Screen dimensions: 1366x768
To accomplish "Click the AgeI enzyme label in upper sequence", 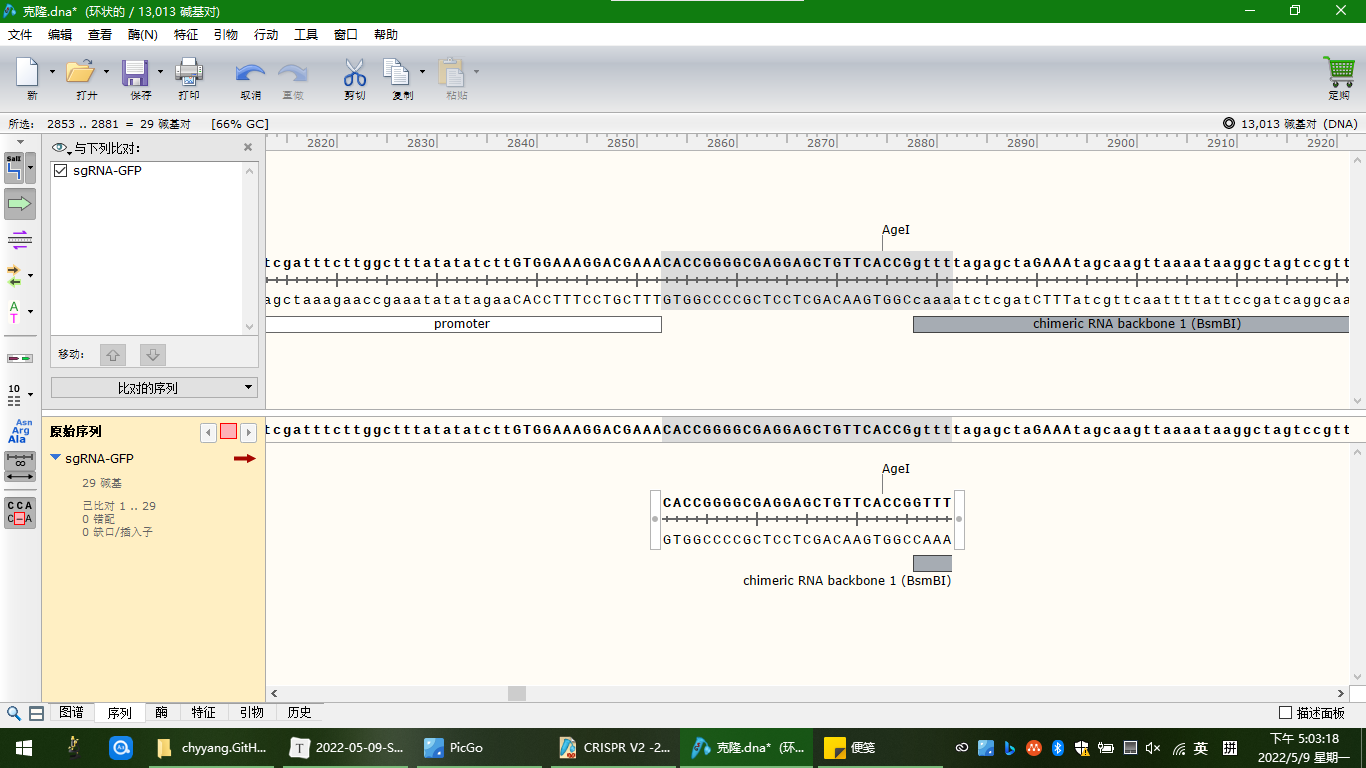I will point(896,230).
